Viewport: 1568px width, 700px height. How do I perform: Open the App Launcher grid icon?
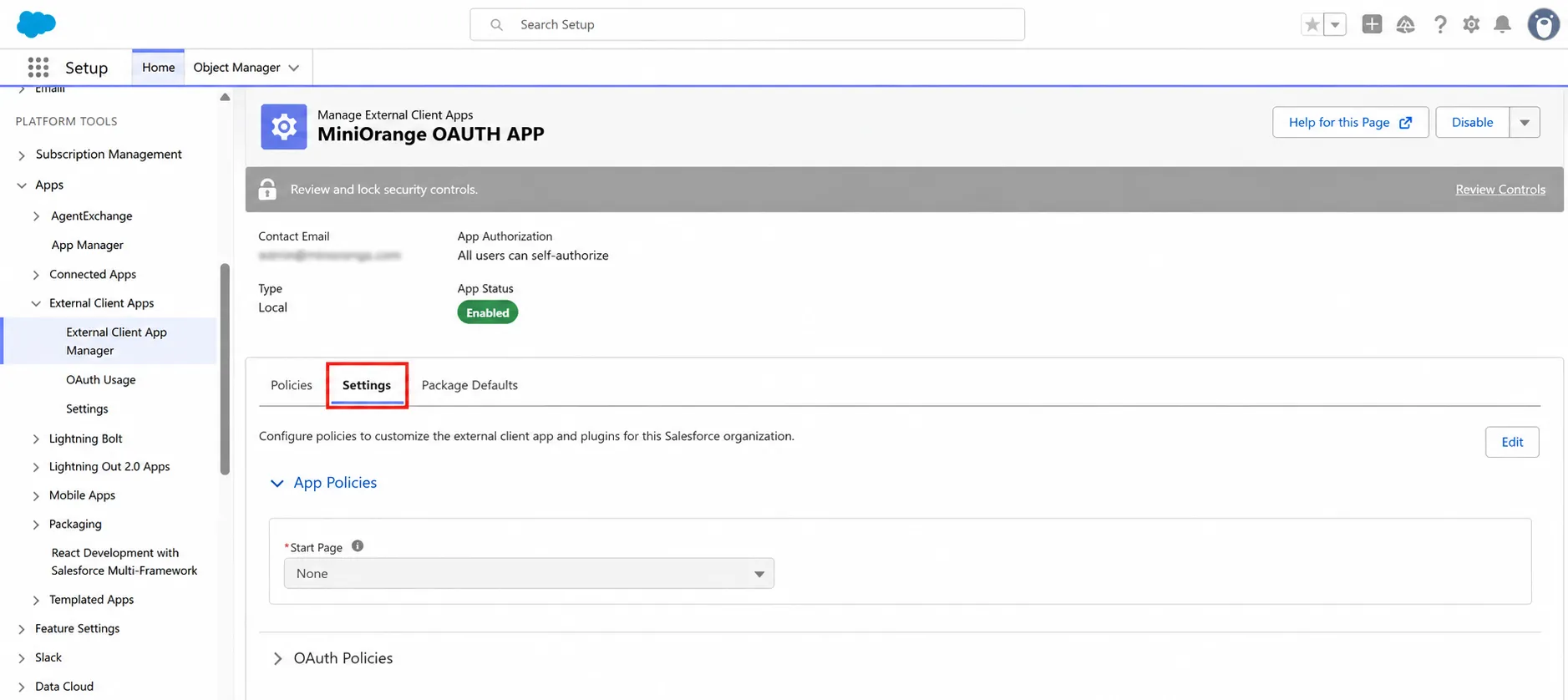38,67
